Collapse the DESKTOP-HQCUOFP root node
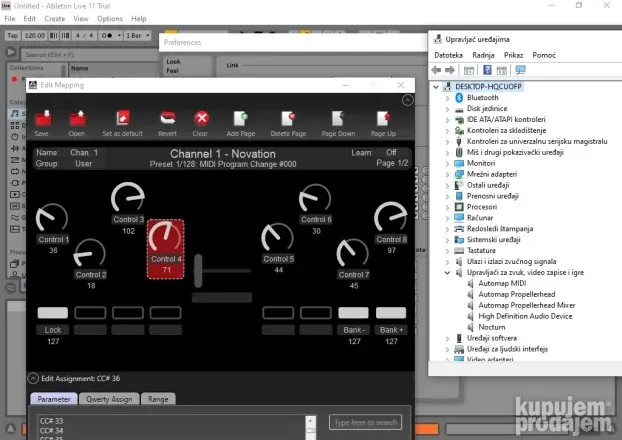The height and width of the screenshot is (440, 622). [x=436, y=86]
